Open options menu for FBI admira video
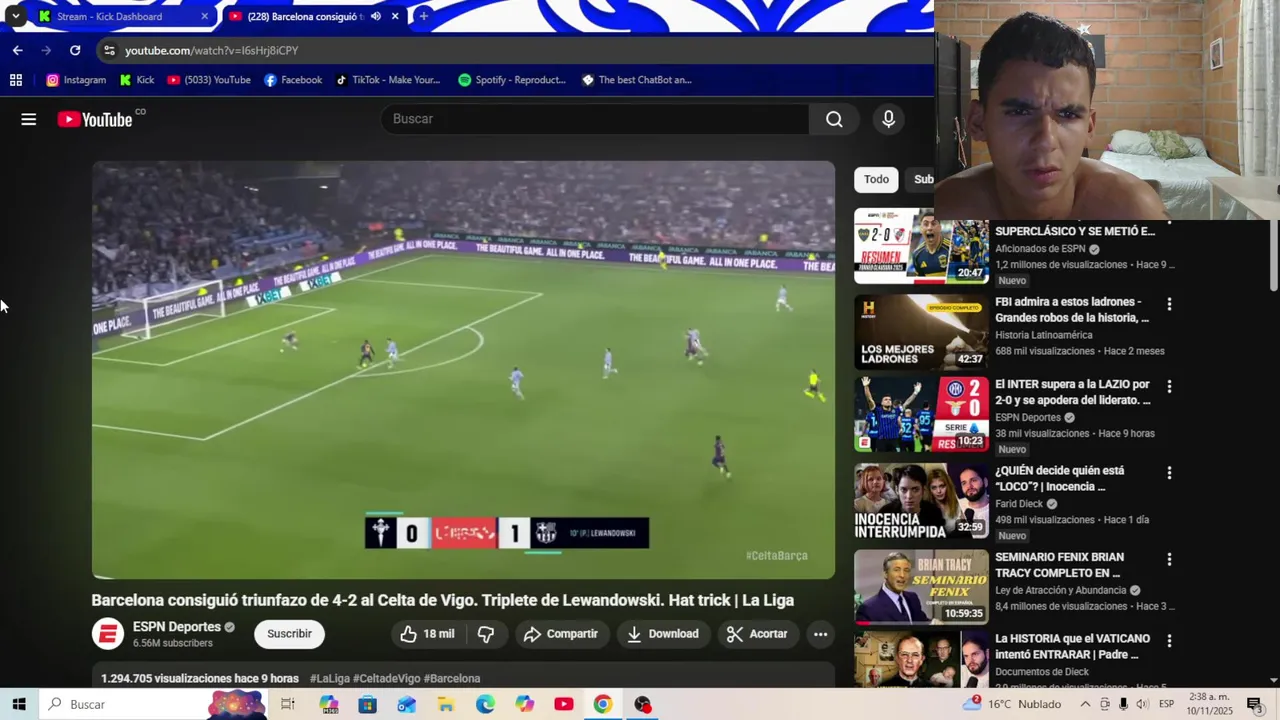1280x720 pixels. (x=1169, y=304)
